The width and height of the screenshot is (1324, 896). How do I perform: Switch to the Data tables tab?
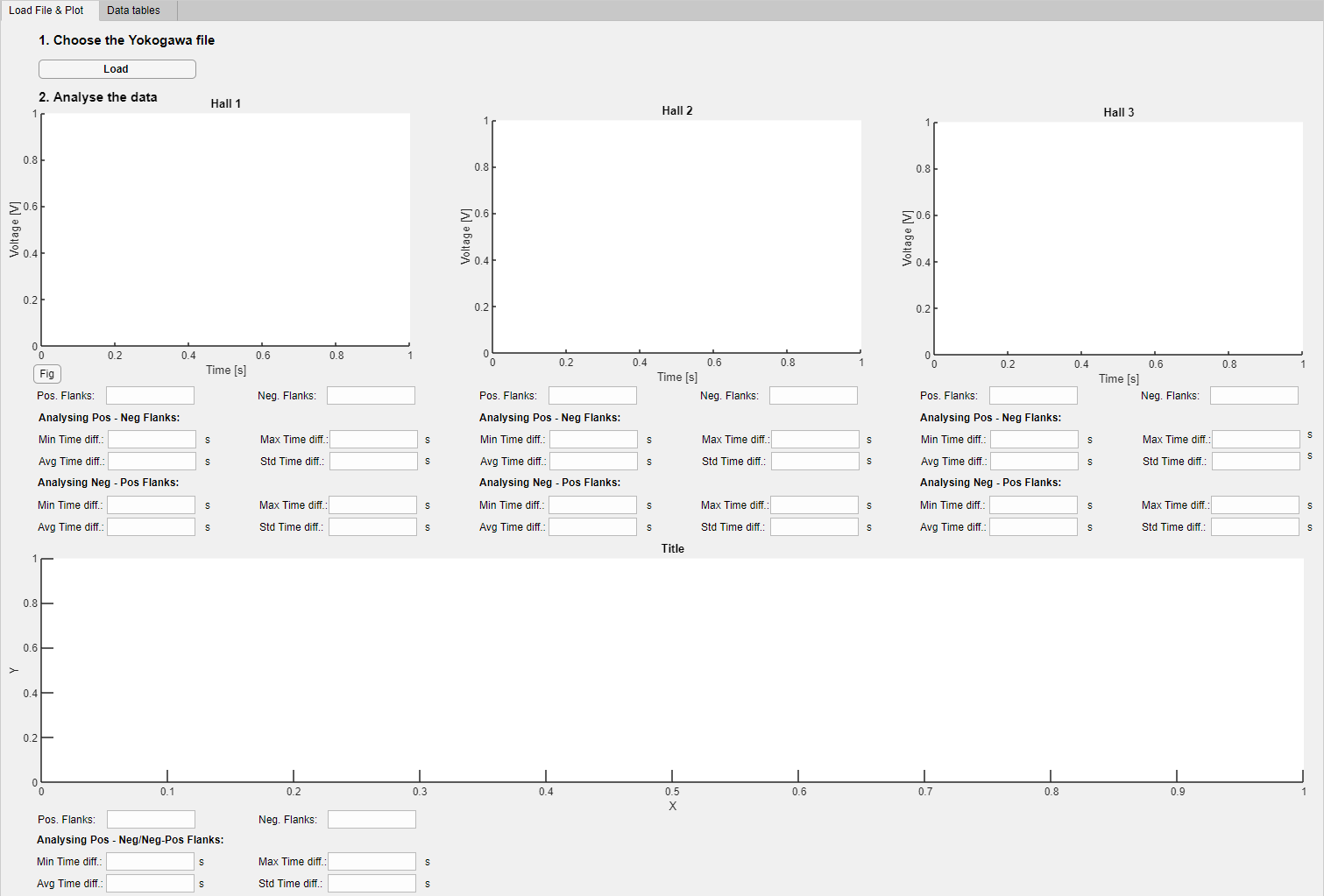(x=133, y=11)
